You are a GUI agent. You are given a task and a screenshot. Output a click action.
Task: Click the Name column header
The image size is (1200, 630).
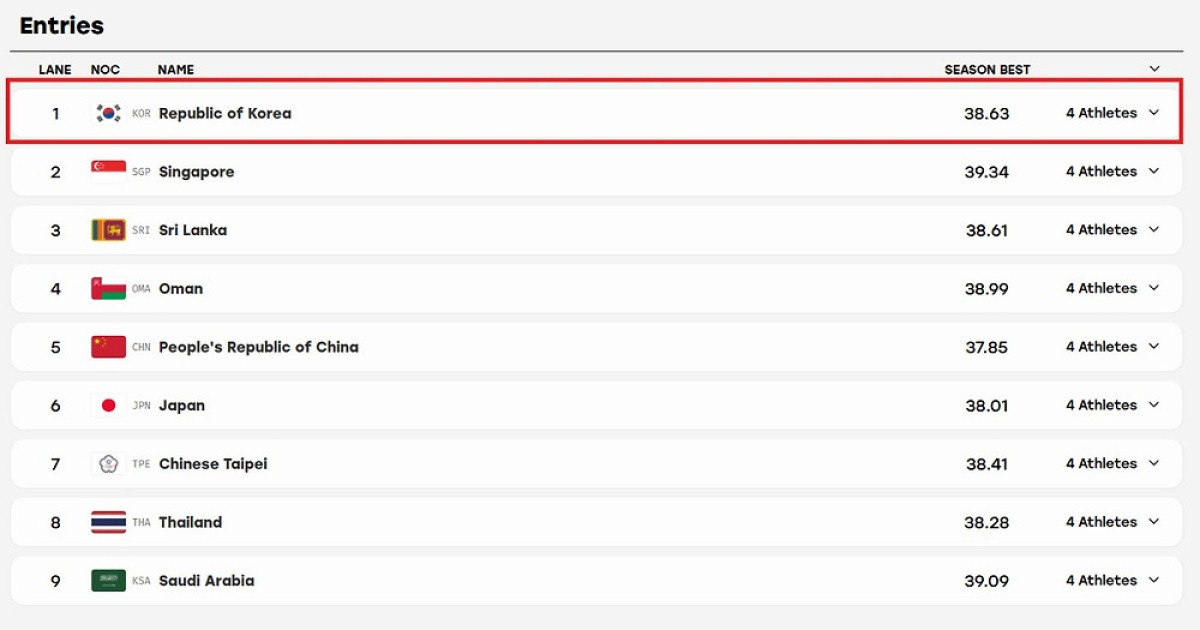click(x=176, y=69)
